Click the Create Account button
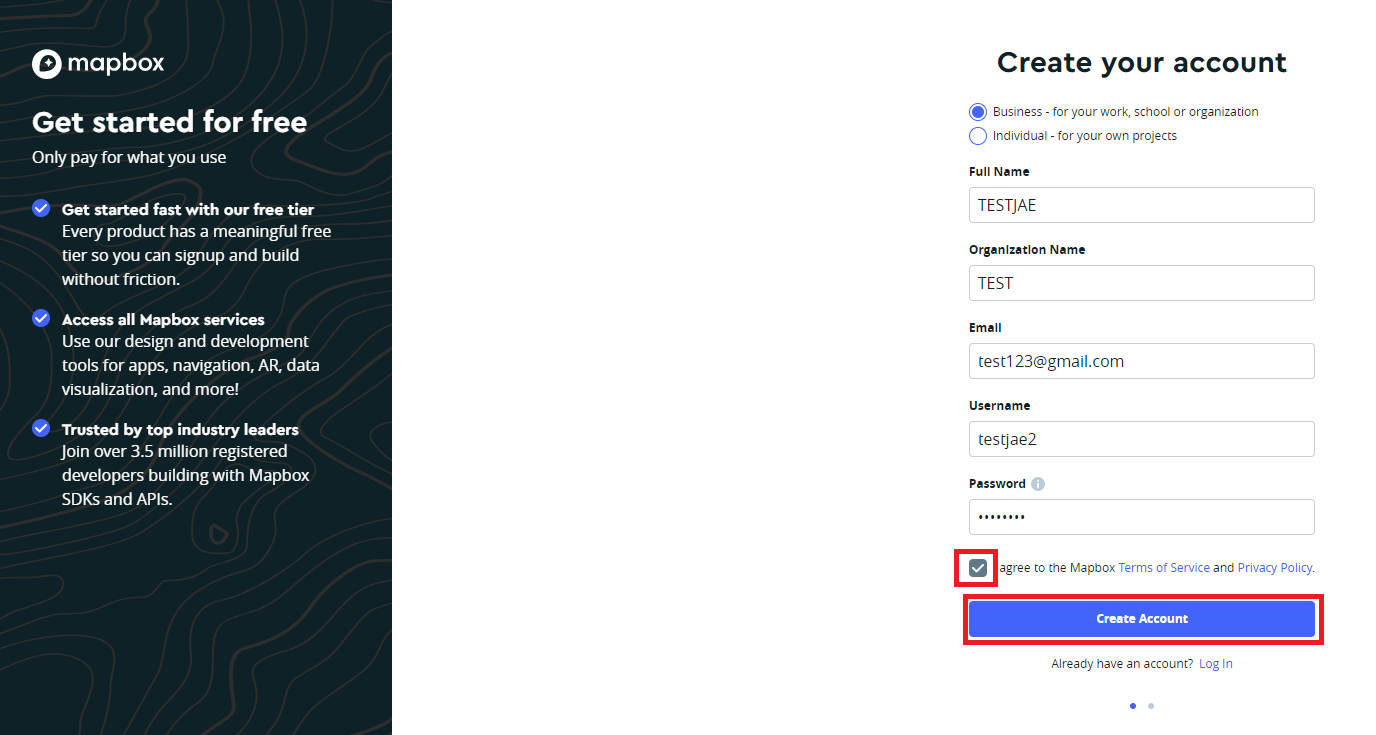The image size is (1376, 735). coord(1142,619)
